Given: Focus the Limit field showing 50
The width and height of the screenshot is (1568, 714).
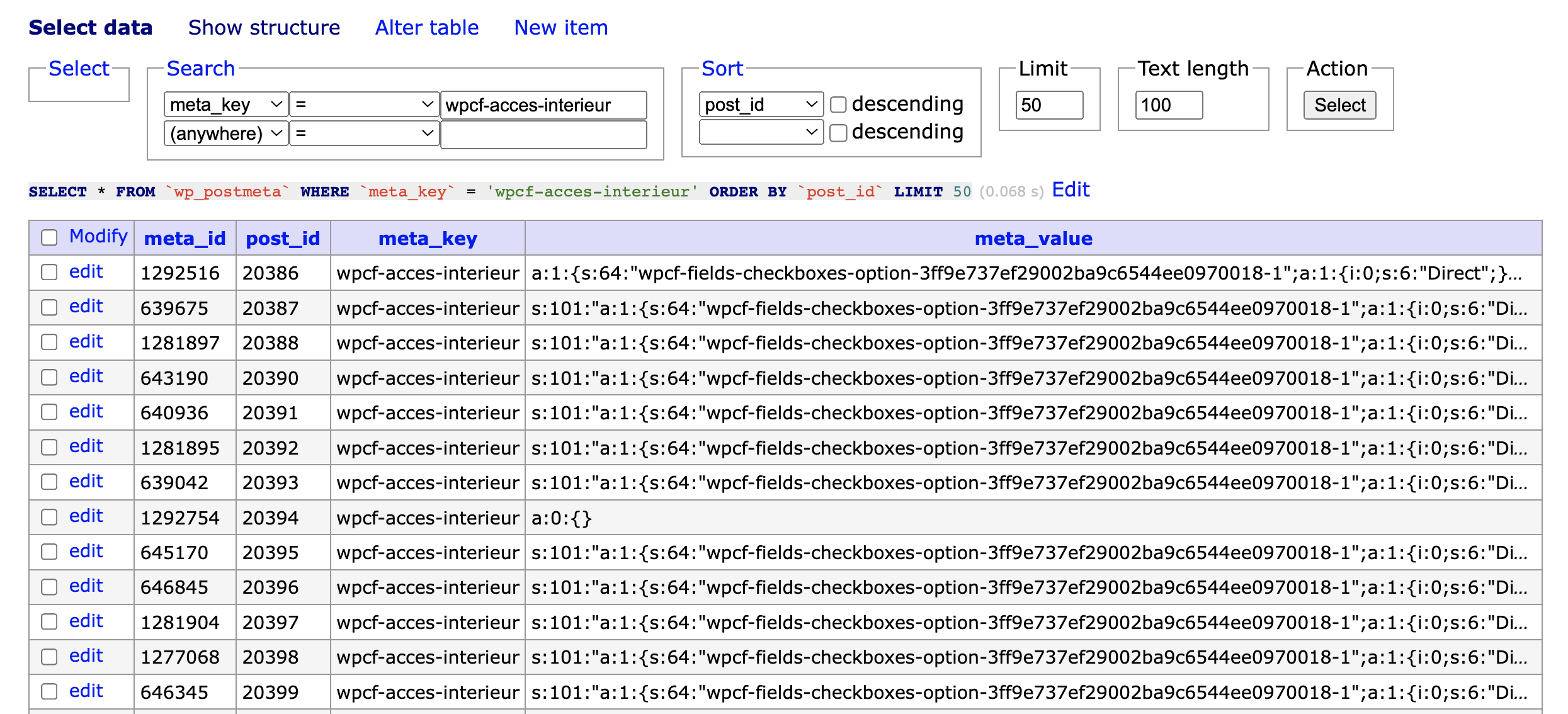Looking at the screenshot, I should tap(1049, 105).
